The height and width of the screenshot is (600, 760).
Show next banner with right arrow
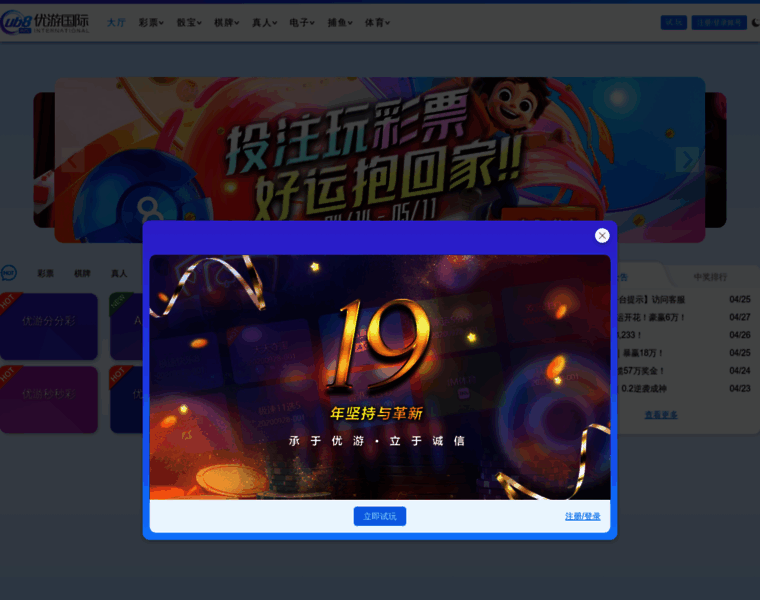tap(687, 159)
